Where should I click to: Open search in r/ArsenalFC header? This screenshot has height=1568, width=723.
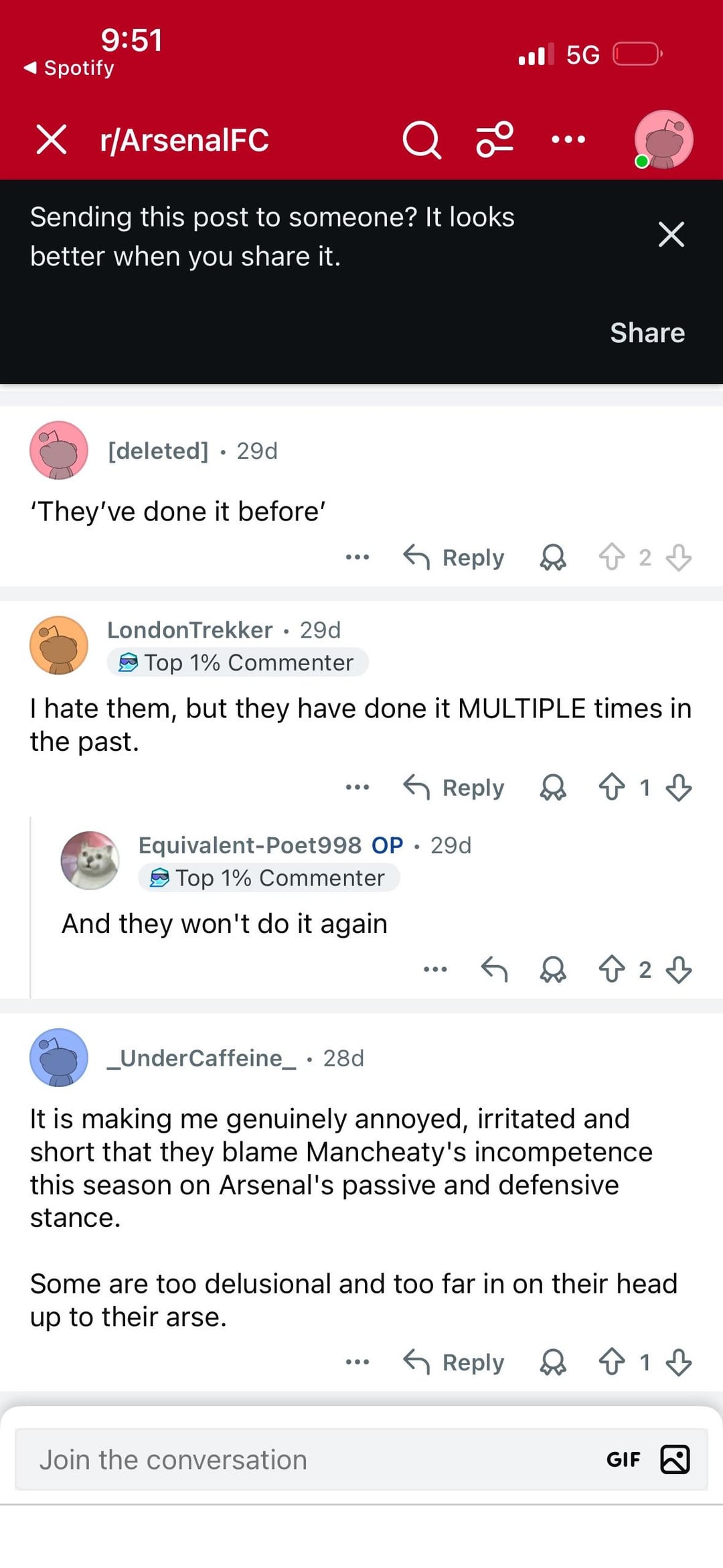(421, 140)
